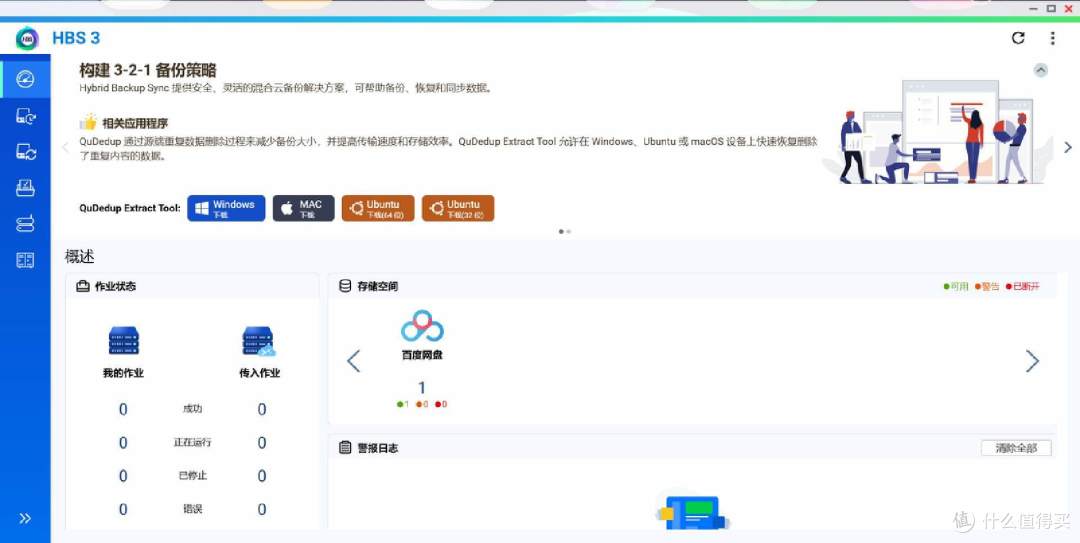Open the Storage Spaces sidebar icon
The width and height of the screenshot is (1080, 543).
click(x=25, y=223)
